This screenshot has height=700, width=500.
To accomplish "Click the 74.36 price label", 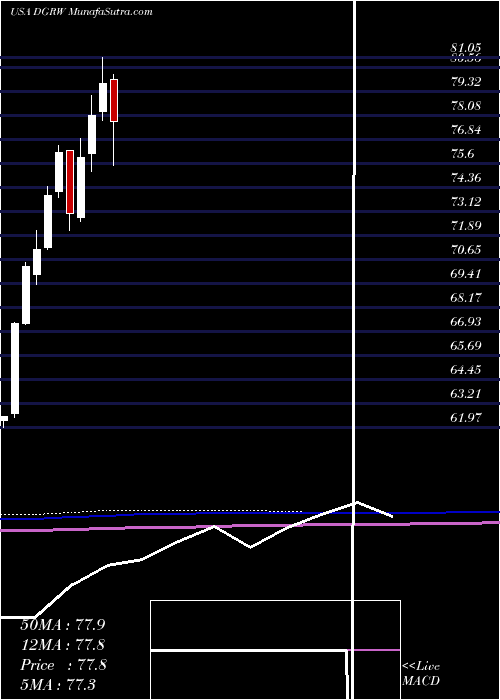I will (466, 178).
